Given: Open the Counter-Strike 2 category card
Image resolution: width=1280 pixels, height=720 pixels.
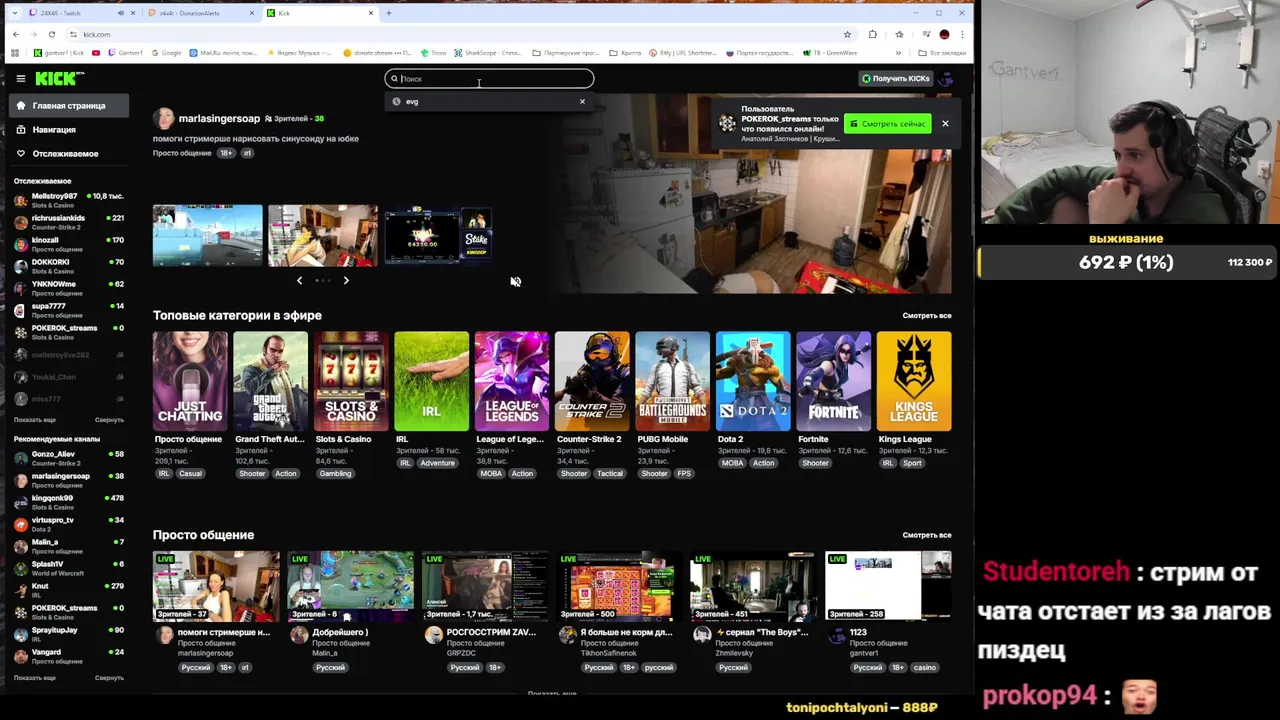Looking at the screenshot, I should click(x=592, y=381).
